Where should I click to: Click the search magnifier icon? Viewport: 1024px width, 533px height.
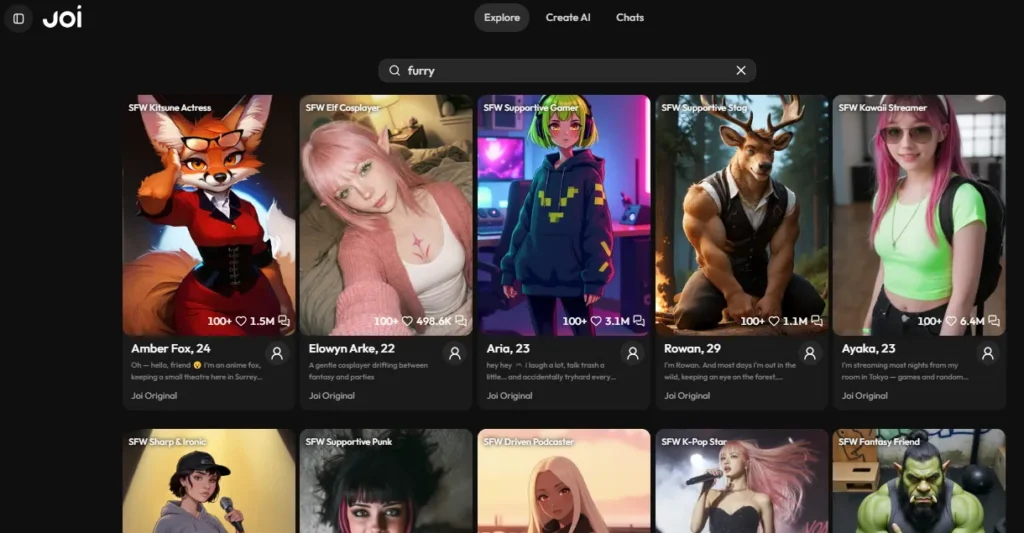[394, 71]
